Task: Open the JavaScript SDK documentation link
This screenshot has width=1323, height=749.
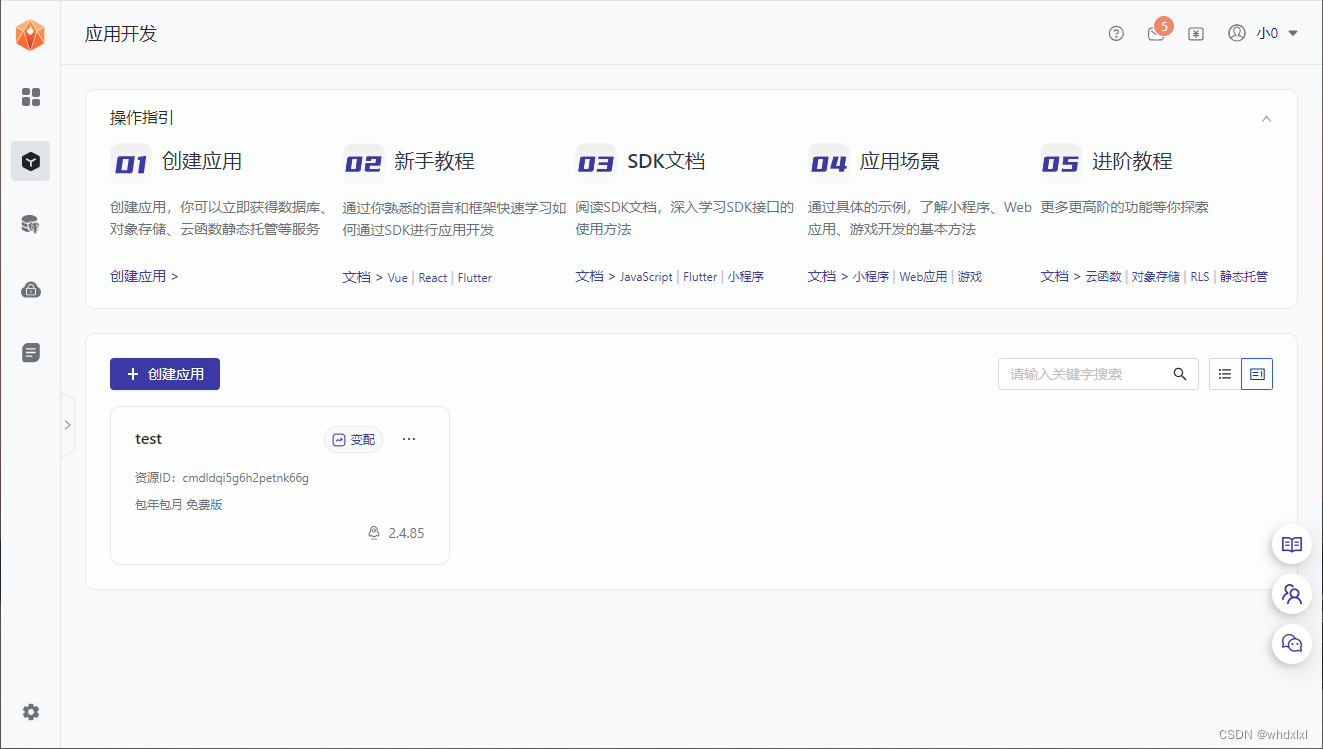Action: click(646, 277)
